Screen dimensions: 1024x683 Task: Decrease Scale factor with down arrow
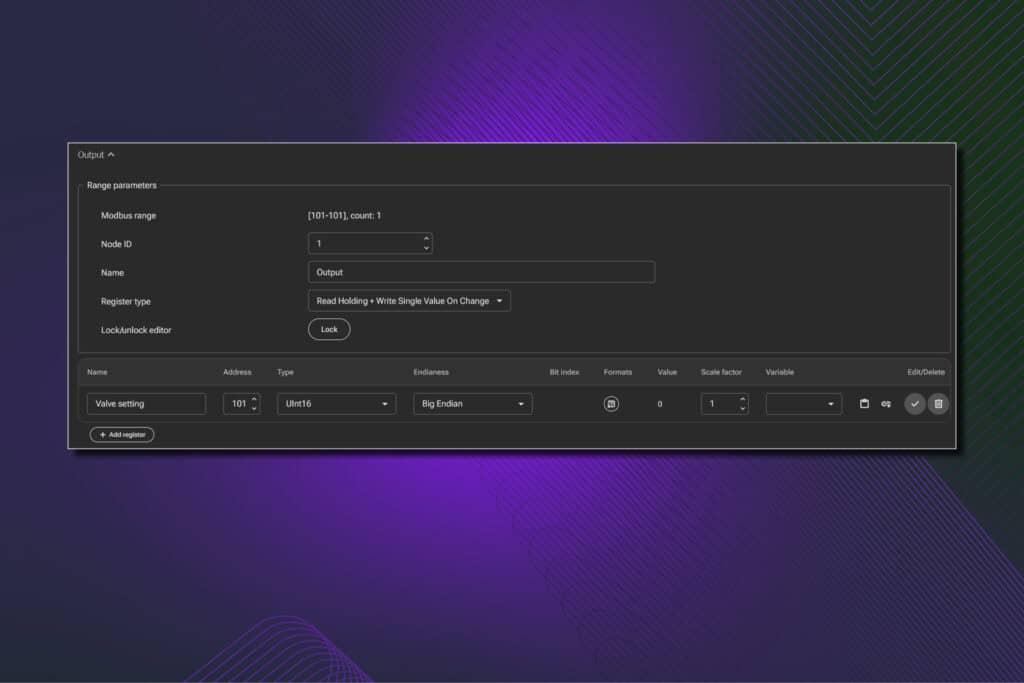(742, 408)
